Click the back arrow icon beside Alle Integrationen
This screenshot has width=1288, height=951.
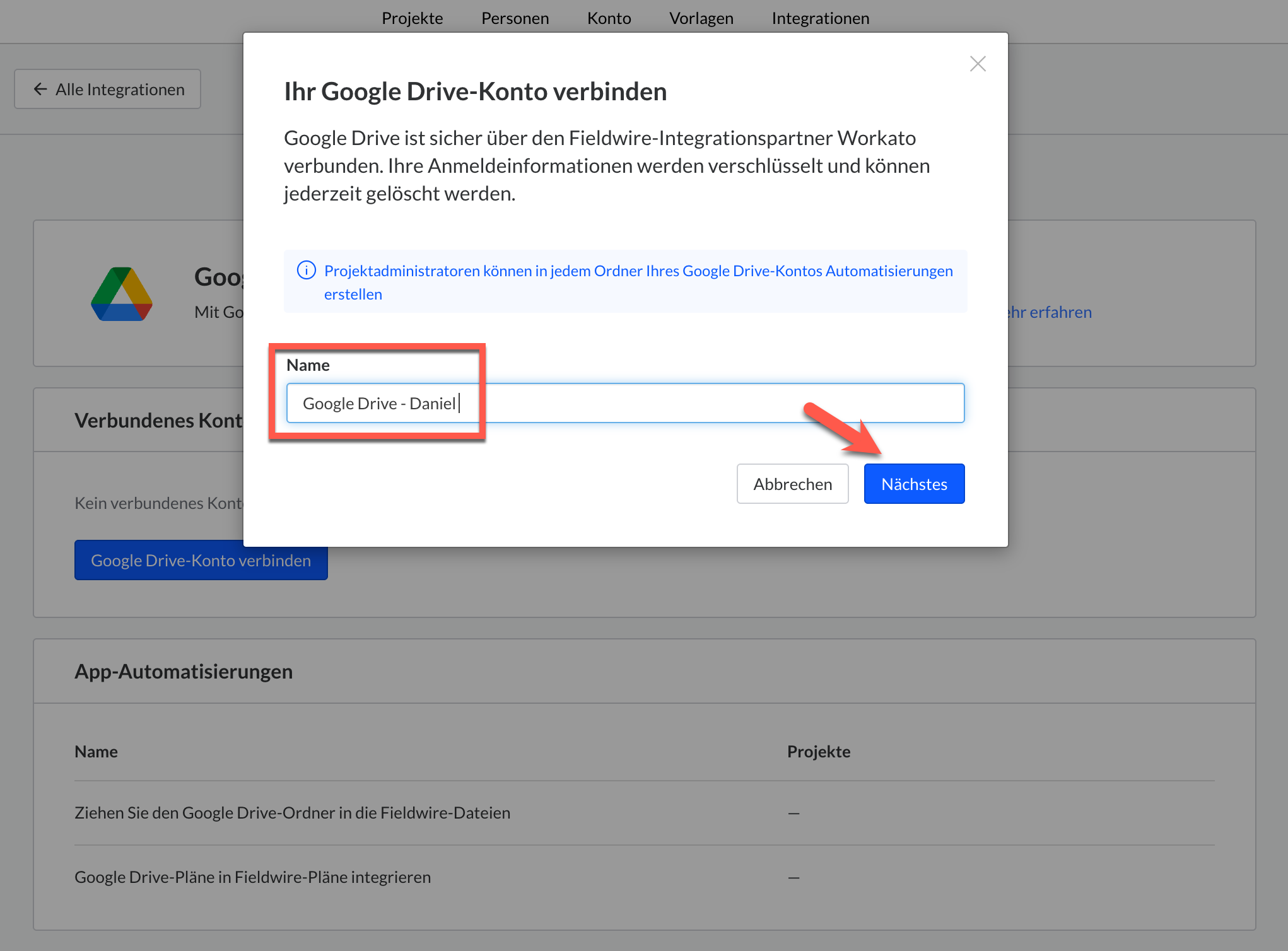point(40,89)
